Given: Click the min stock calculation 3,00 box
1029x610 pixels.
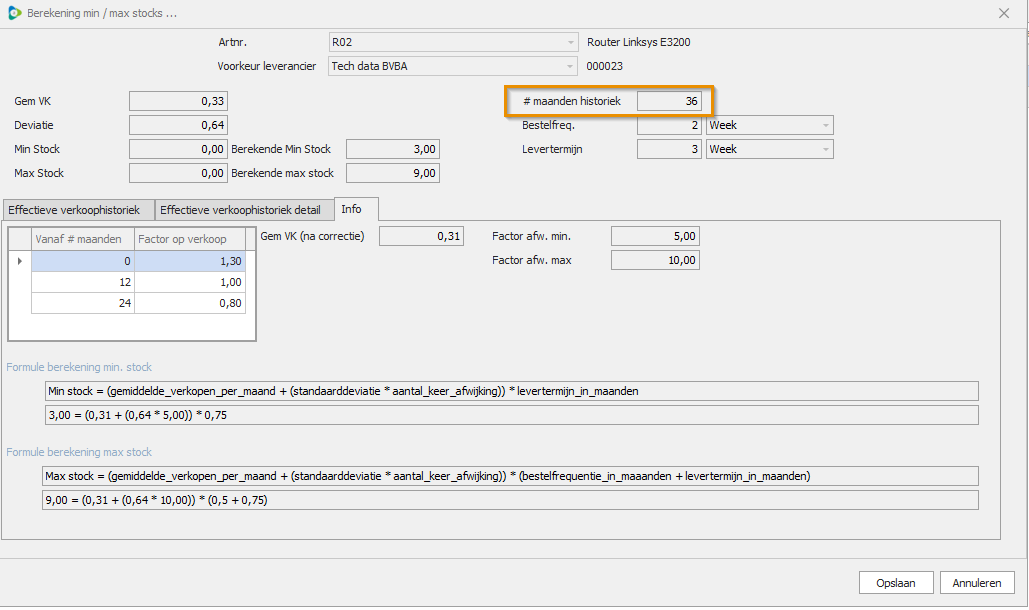Looking at the screenshot, I should (512, 415).
